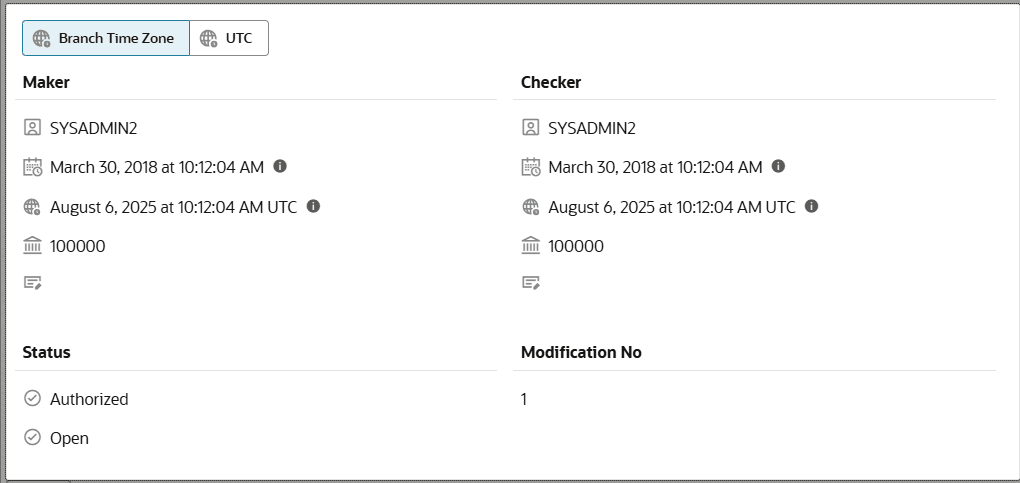Switch to UTC time zone toggle
1020x483 pixels.
(x=228, y=38)
